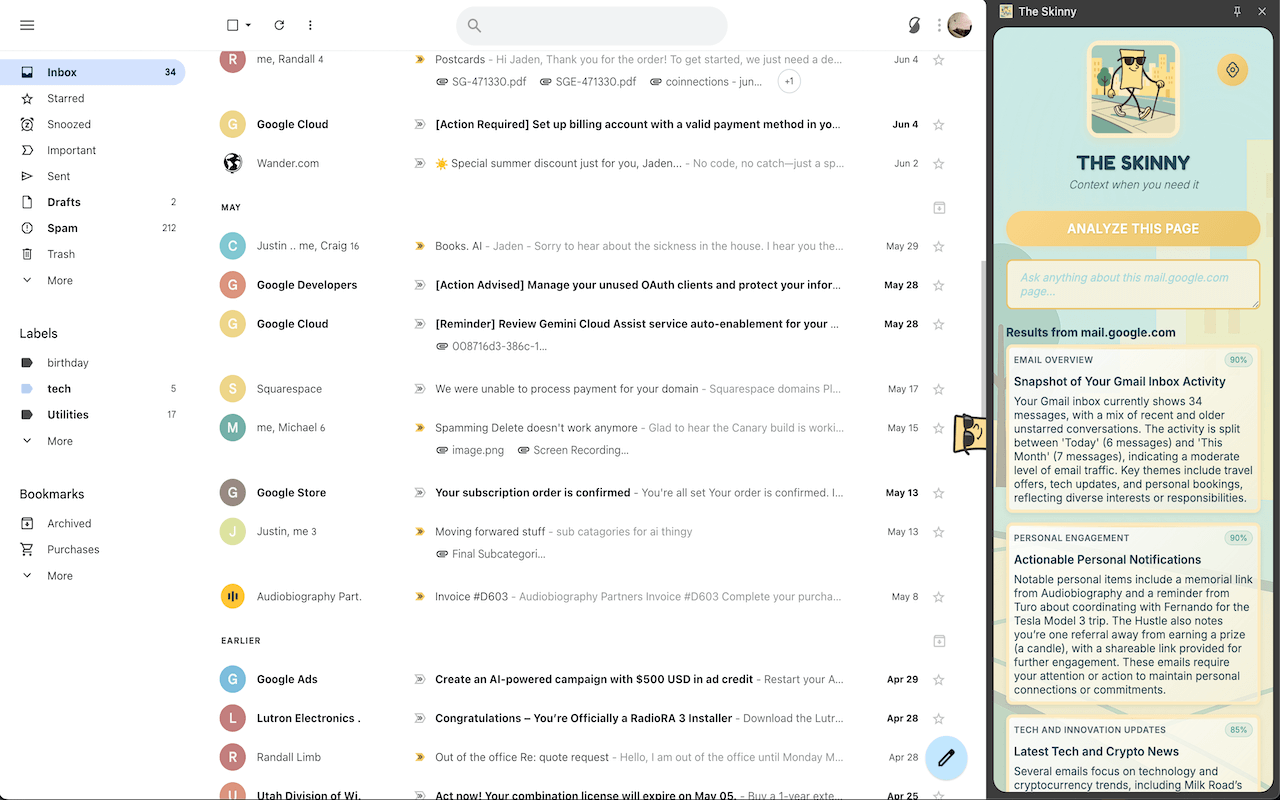
Task: Click the compose pencil button
Action: [x=946, y=759]
